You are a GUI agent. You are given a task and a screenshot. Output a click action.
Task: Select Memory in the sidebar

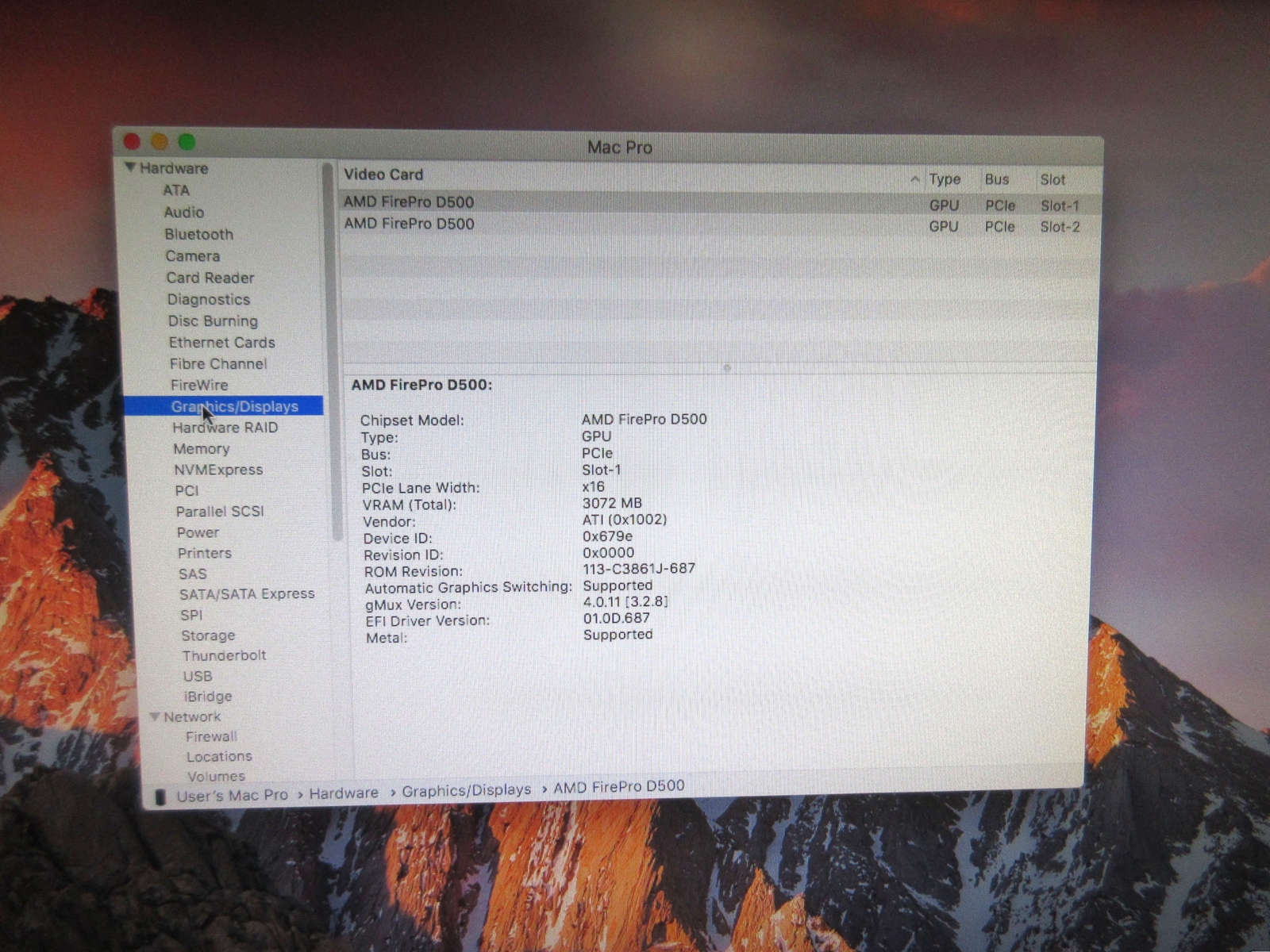(202, 449)
